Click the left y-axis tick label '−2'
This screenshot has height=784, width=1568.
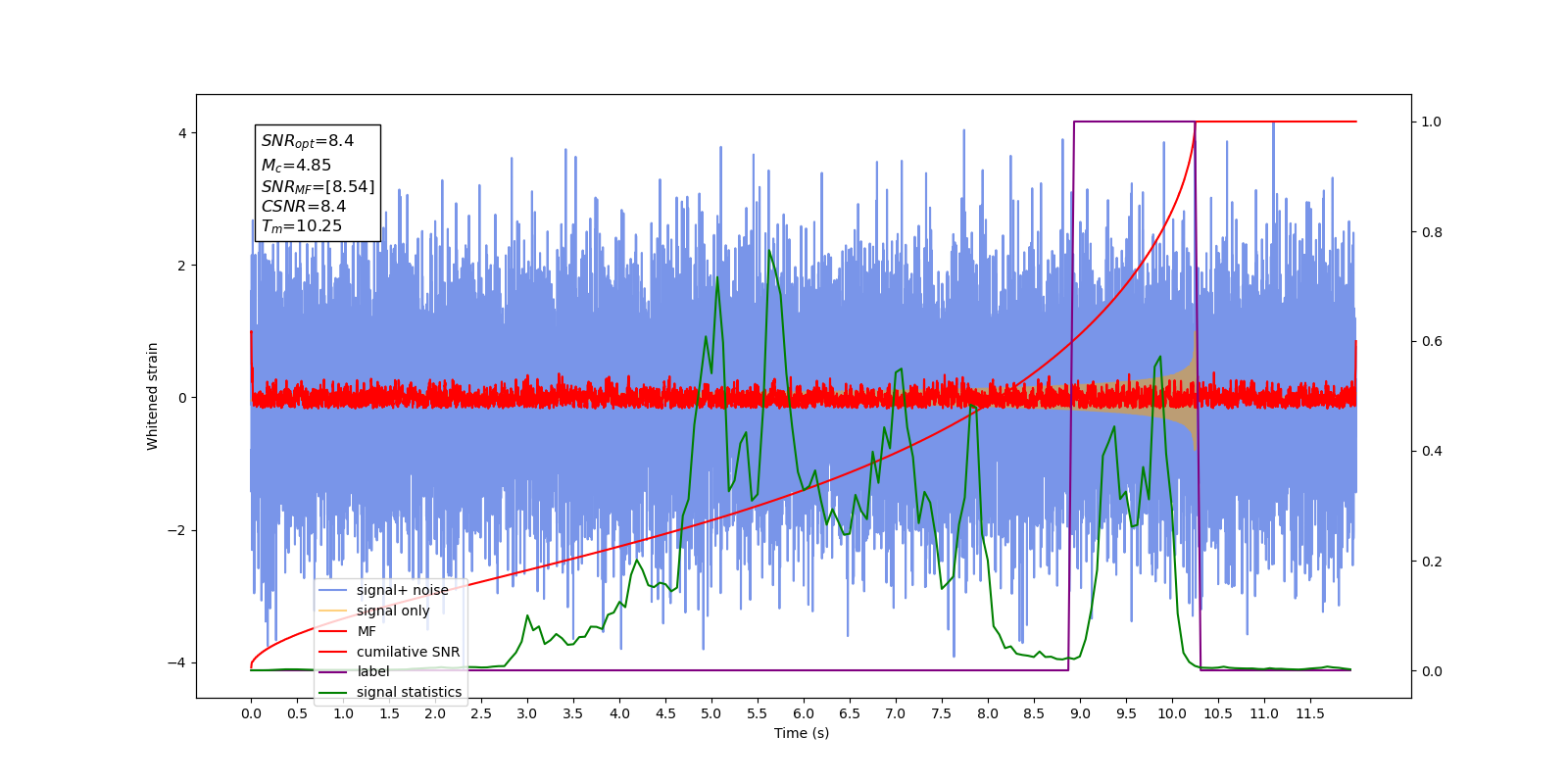tap(176, 530)
